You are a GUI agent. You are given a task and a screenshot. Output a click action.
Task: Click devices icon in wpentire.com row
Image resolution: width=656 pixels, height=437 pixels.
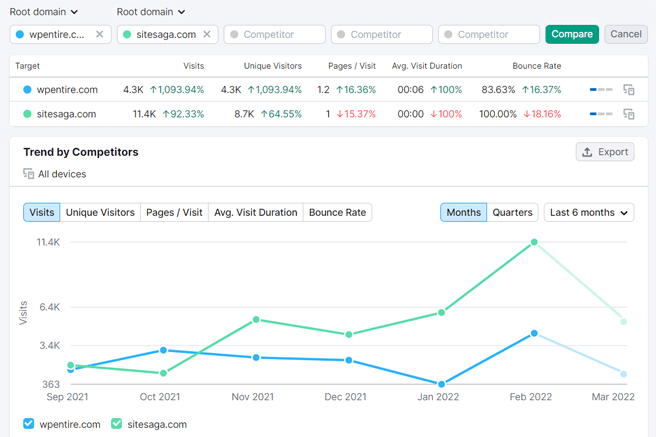[x=629, y=89]
